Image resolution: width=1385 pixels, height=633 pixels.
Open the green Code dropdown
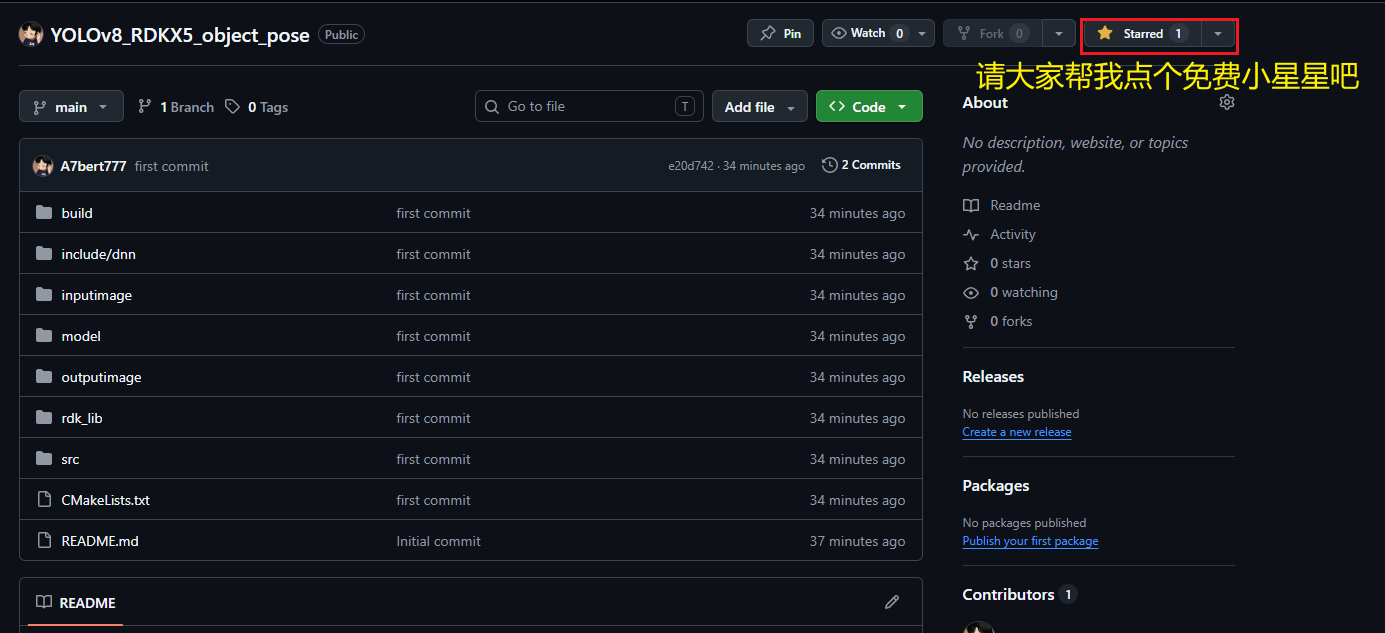[869, 107]
